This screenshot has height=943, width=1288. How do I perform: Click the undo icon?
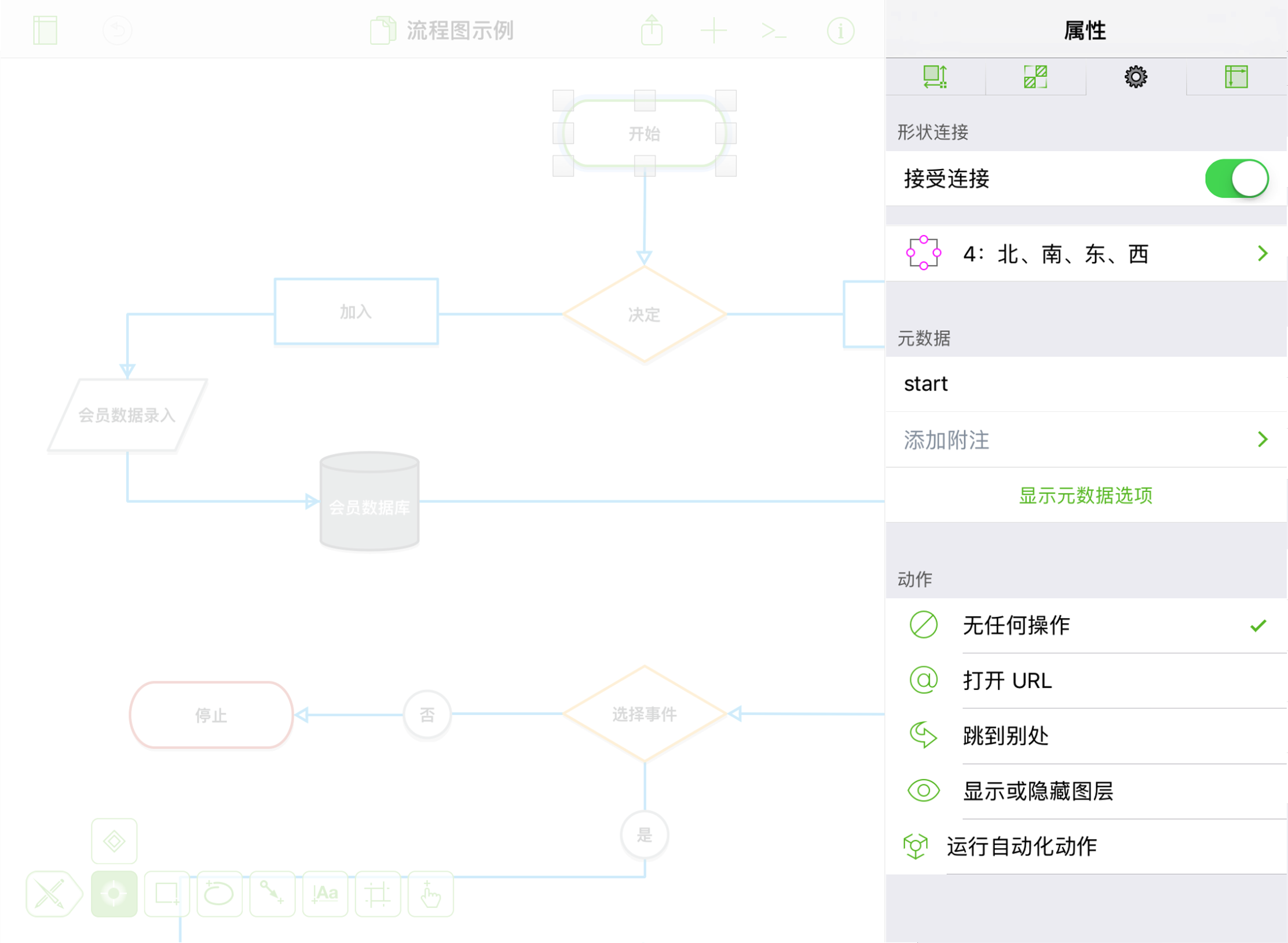pos(118,30)
